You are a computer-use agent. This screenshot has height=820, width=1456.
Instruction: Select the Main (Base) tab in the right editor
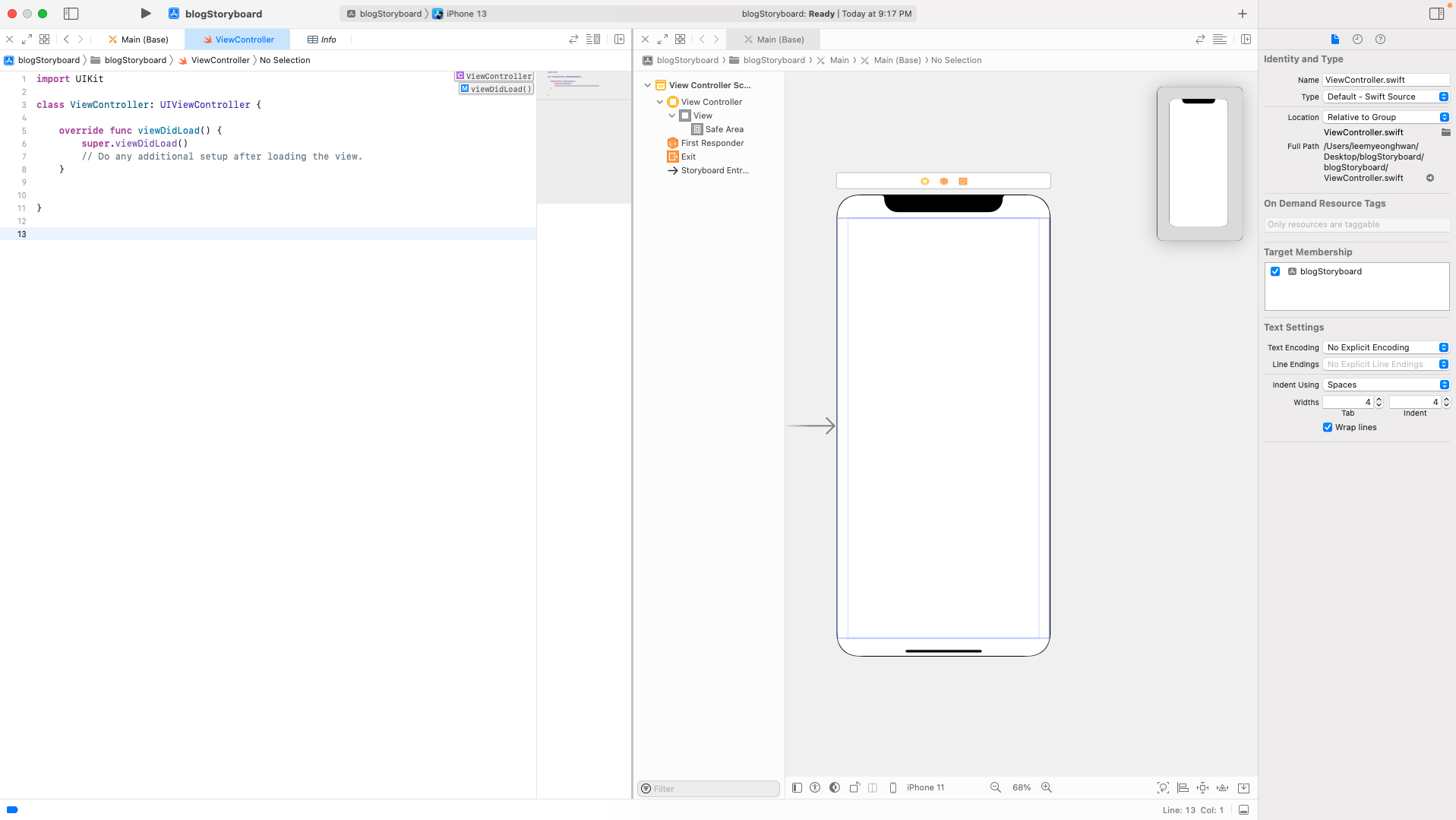(774, 40)
